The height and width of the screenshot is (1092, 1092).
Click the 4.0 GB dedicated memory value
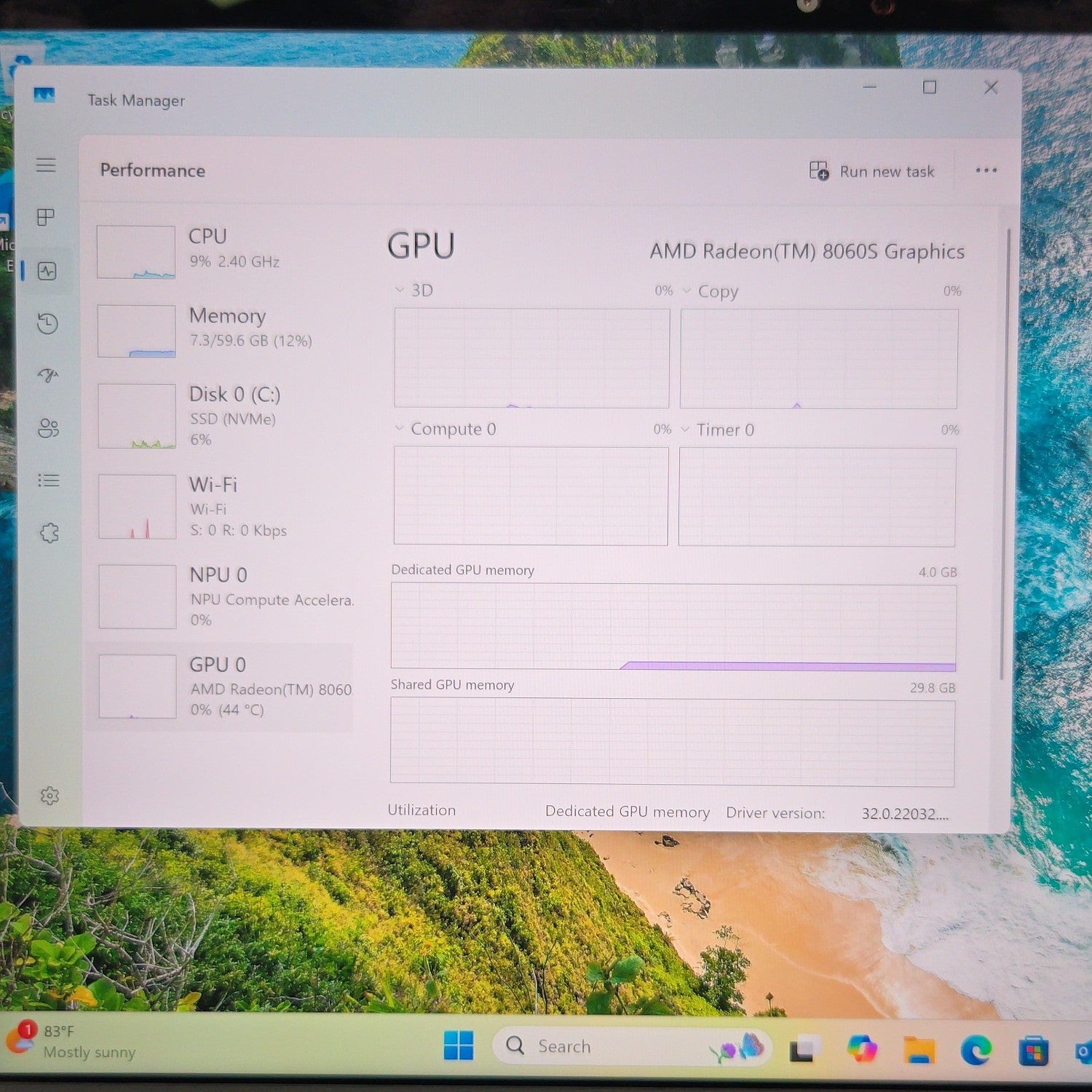(x=938, y=572)
